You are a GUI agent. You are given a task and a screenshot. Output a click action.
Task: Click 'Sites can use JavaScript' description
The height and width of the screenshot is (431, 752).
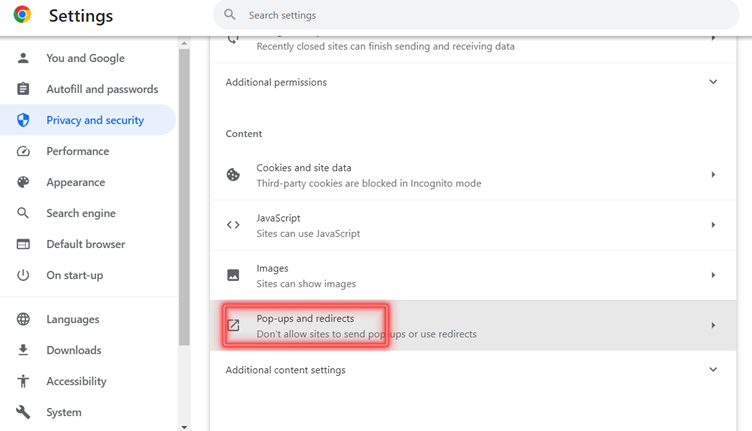[x=308, y=234]
